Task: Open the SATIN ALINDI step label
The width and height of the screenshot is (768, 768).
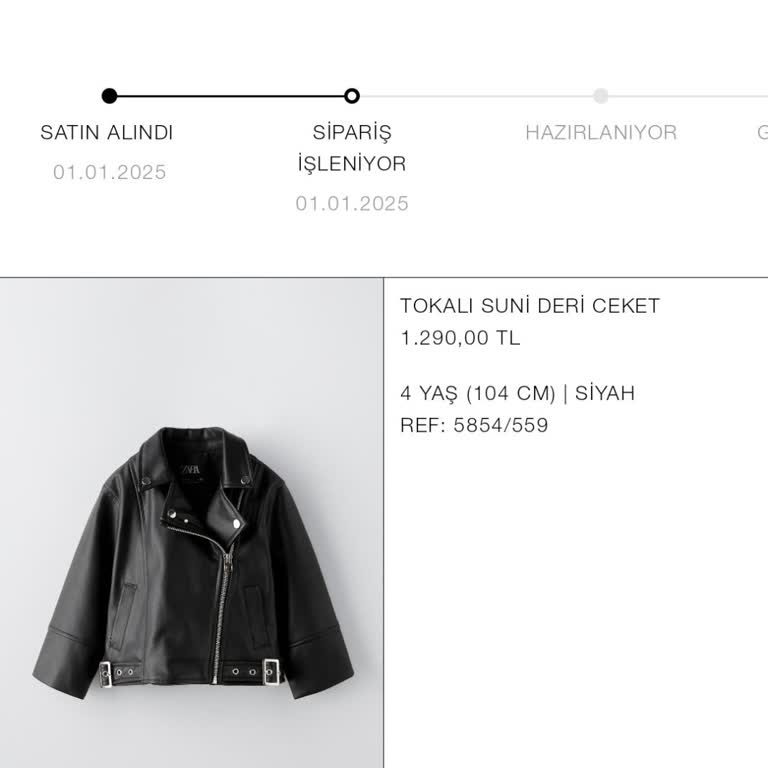Action: [107, 133]
